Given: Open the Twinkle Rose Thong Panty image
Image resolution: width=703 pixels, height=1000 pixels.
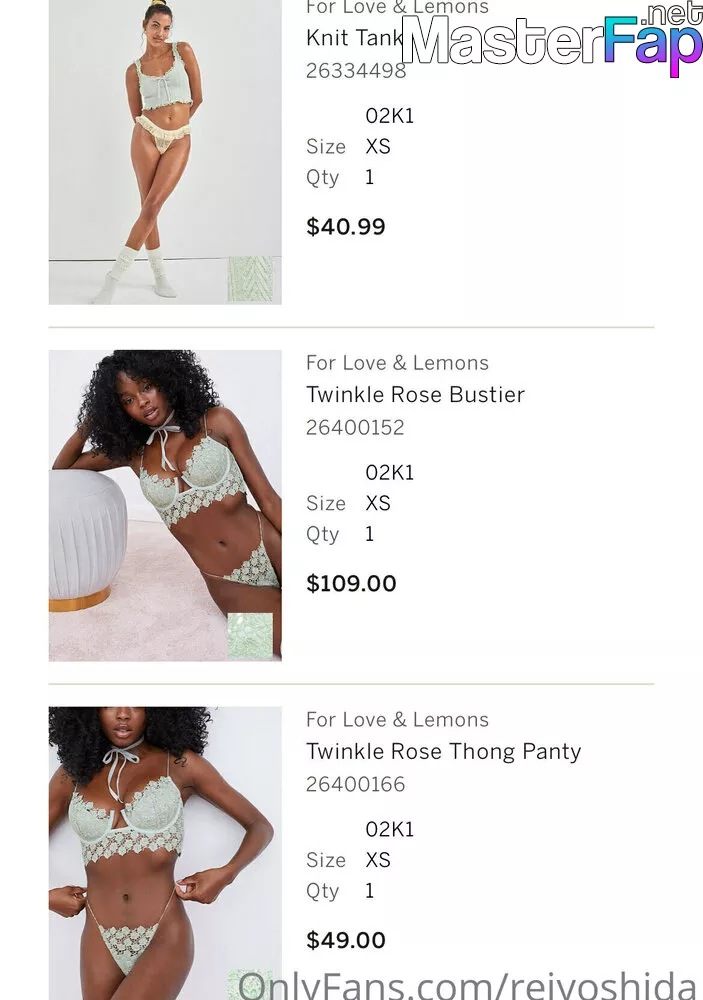Looking at the screenshot, I should click(x=165, y=853).
